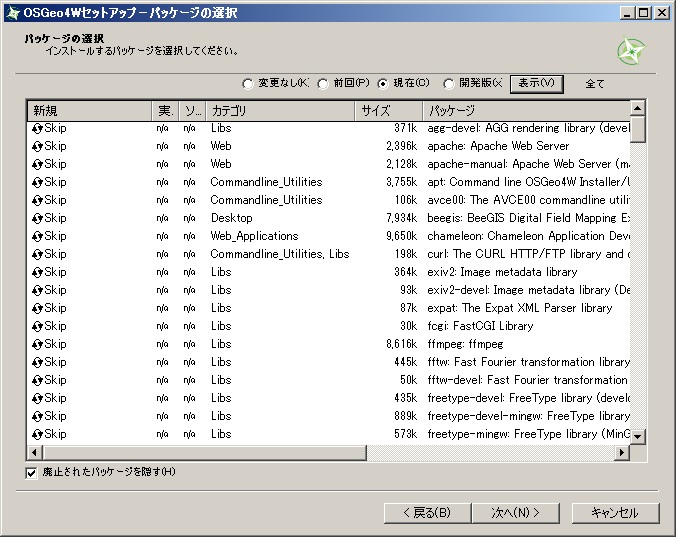Click the Skip cycle icon for curl package
676x537 pixels.
coord(37,254)
